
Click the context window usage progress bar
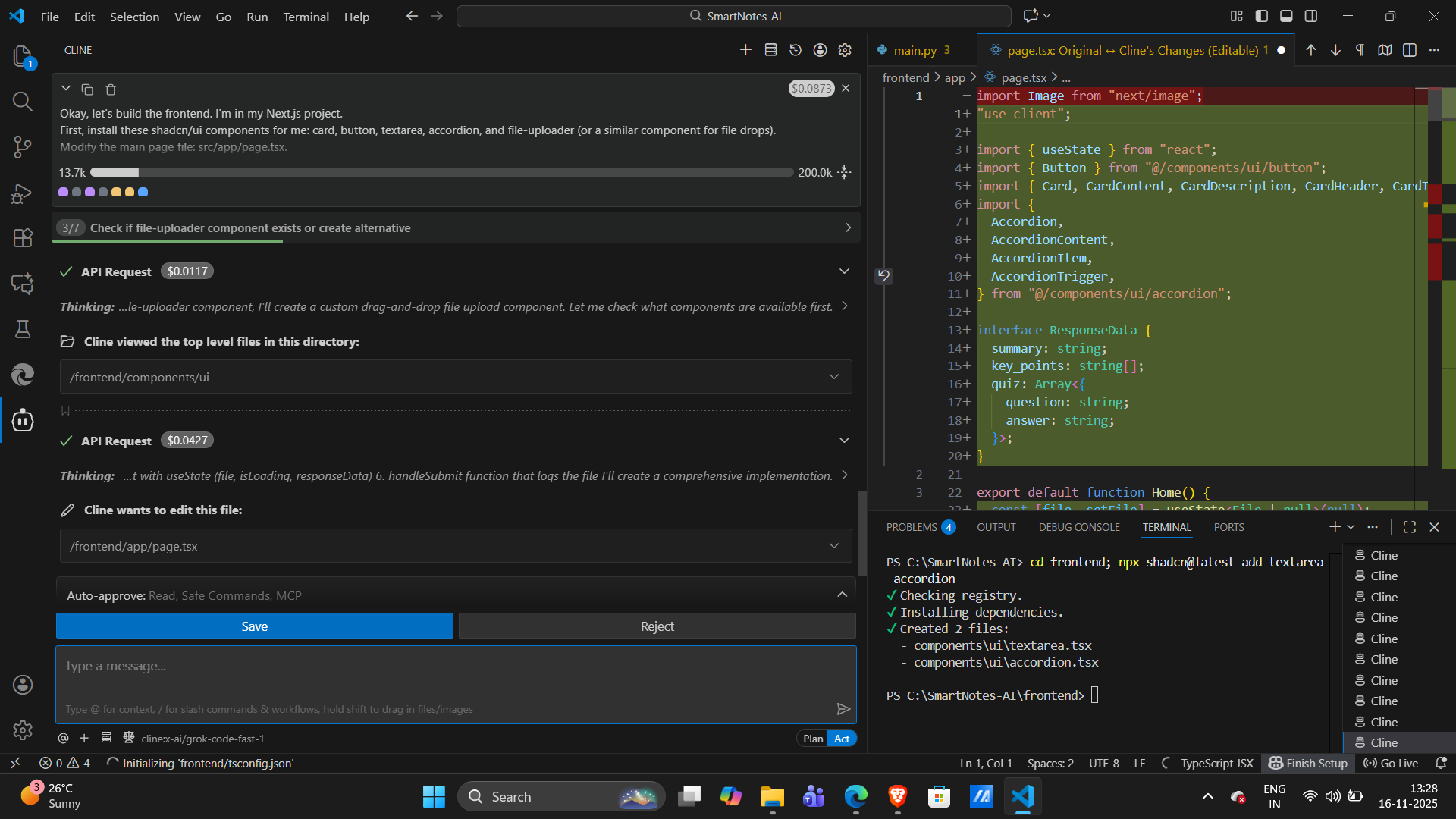point(441,173)
